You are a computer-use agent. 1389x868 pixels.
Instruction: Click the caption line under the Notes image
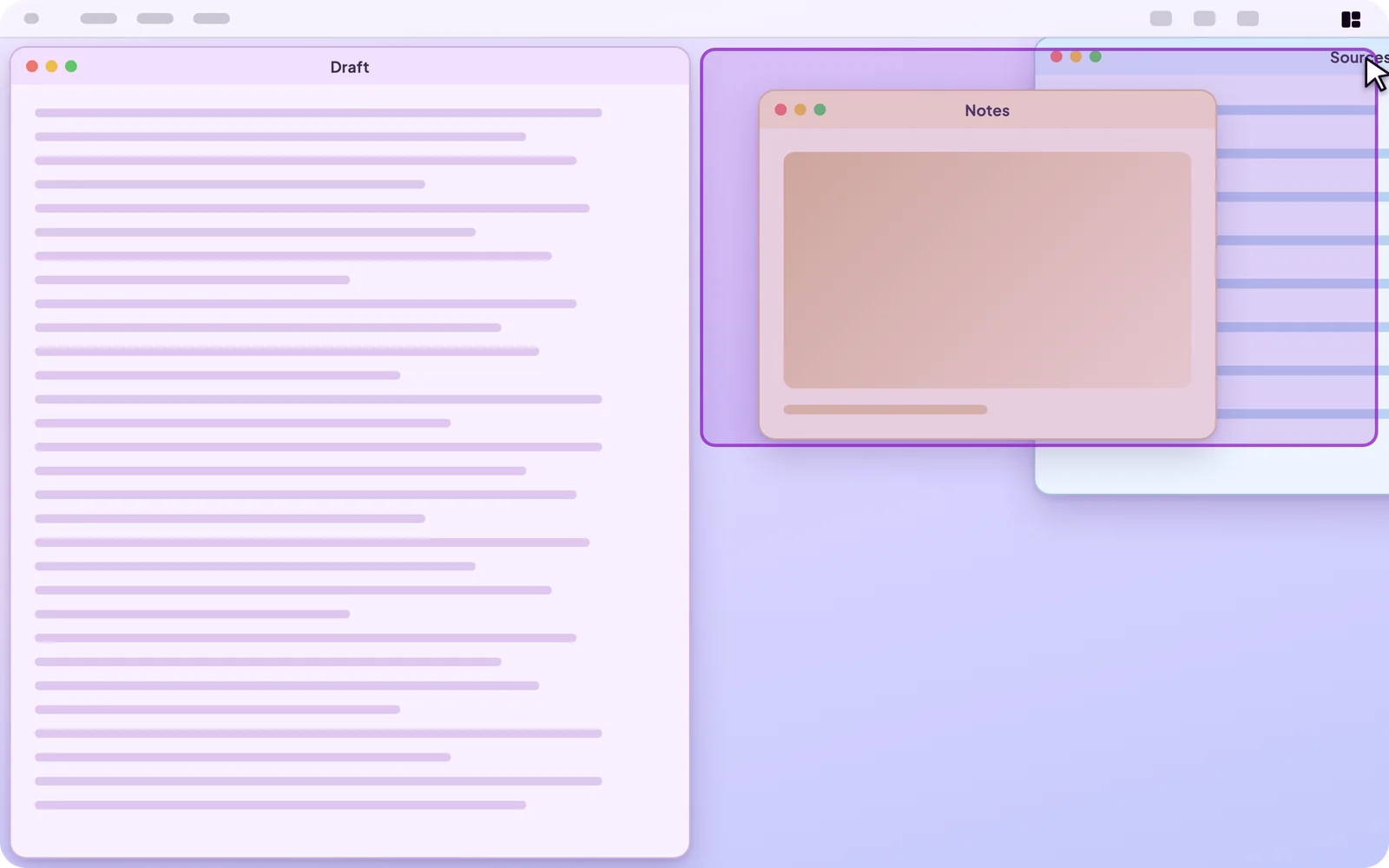click(885, 410)
